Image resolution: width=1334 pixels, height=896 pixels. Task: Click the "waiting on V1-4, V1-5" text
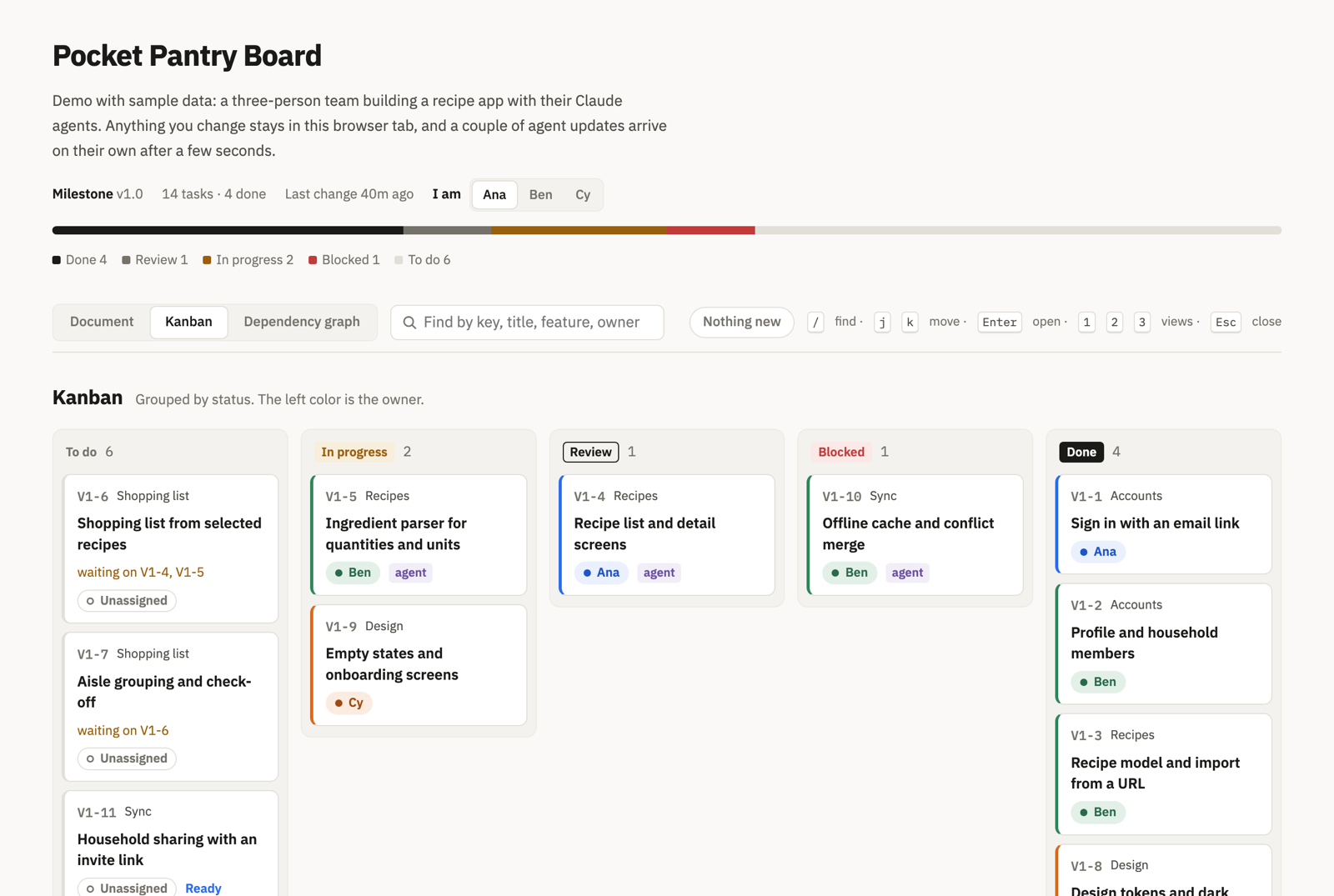141,573
